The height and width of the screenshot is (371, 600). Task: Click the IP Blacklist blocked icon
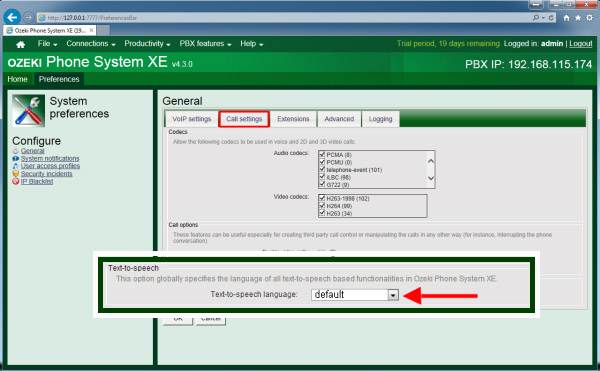click(15, 181)
